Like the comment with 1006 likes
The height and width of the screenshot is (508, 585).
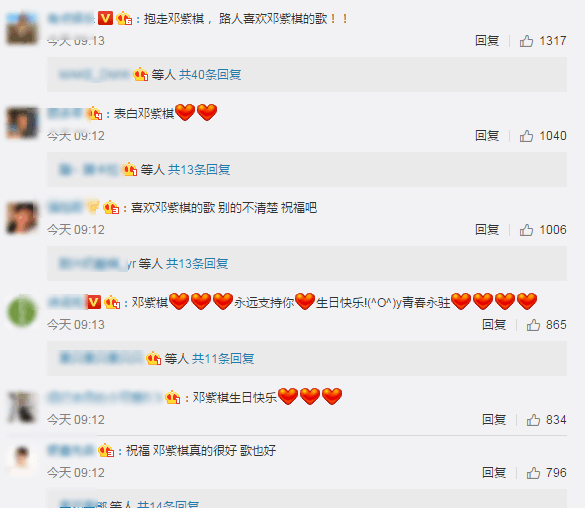(x=526, y=230)
